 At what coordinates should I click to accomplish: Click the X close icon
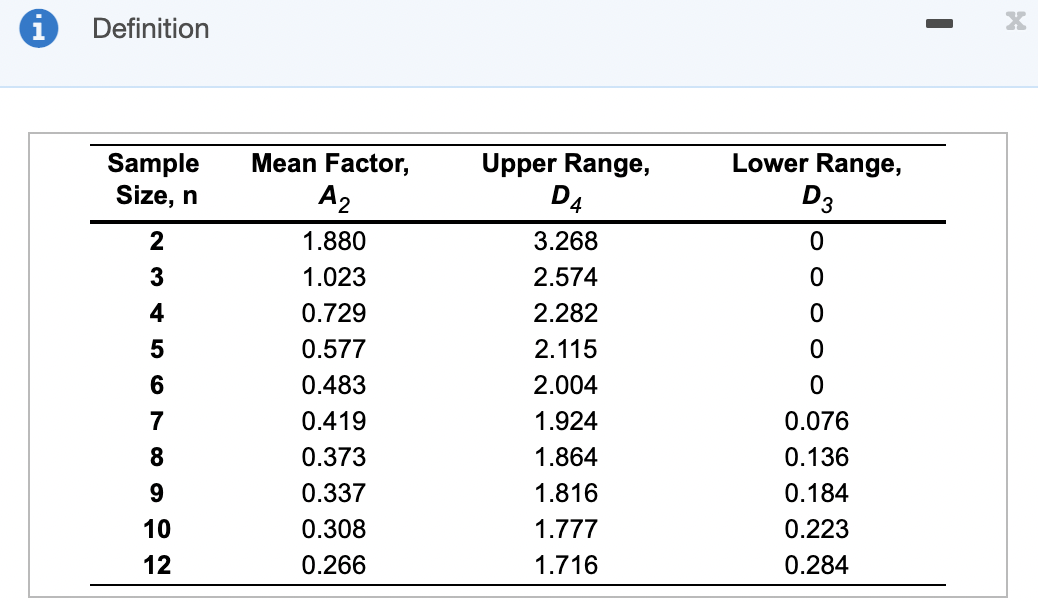(1015, 21)
